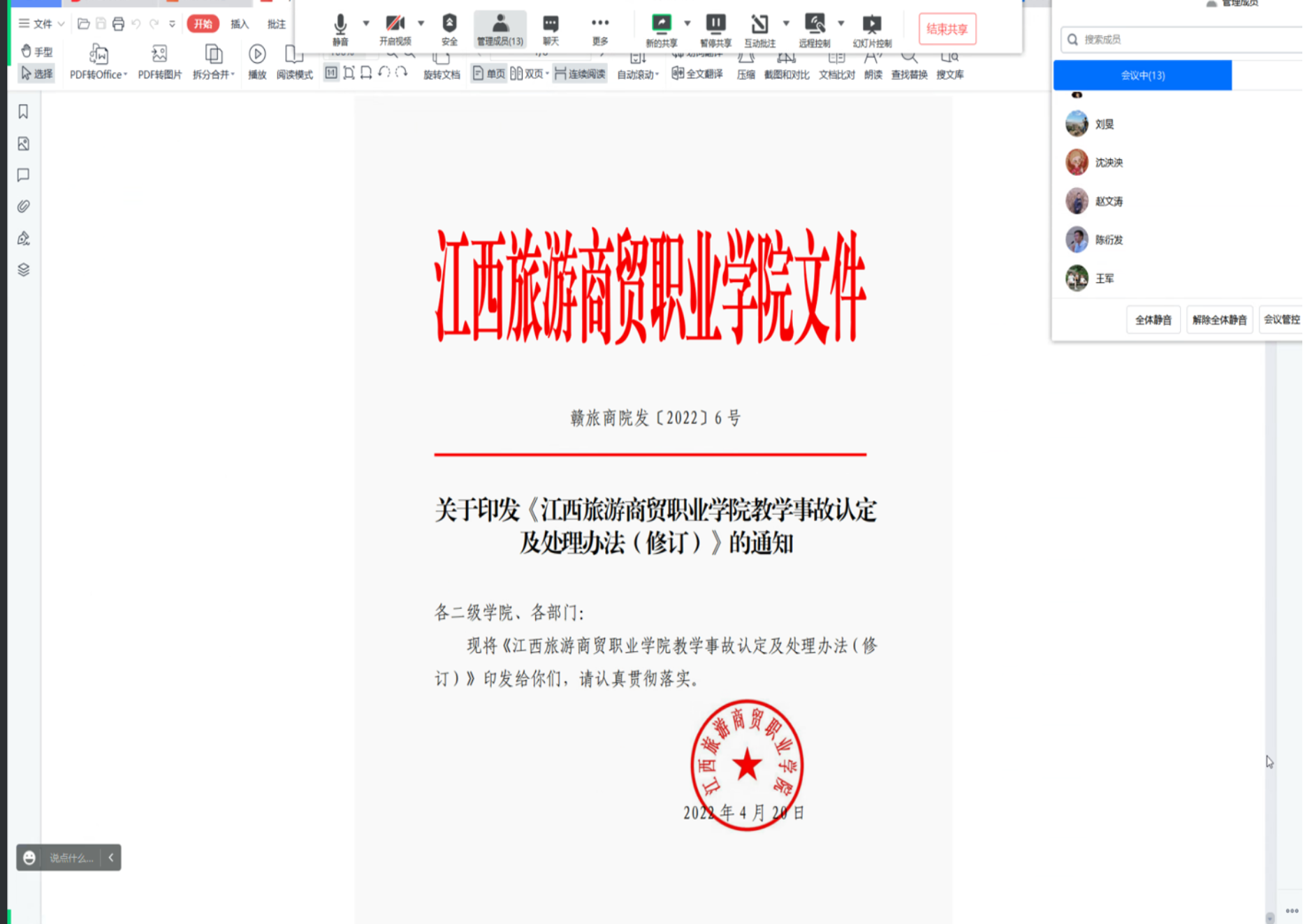The image size is (1303, 924).
Task: Click the Pause Sharing icon
Action: (x=715, y=29)
